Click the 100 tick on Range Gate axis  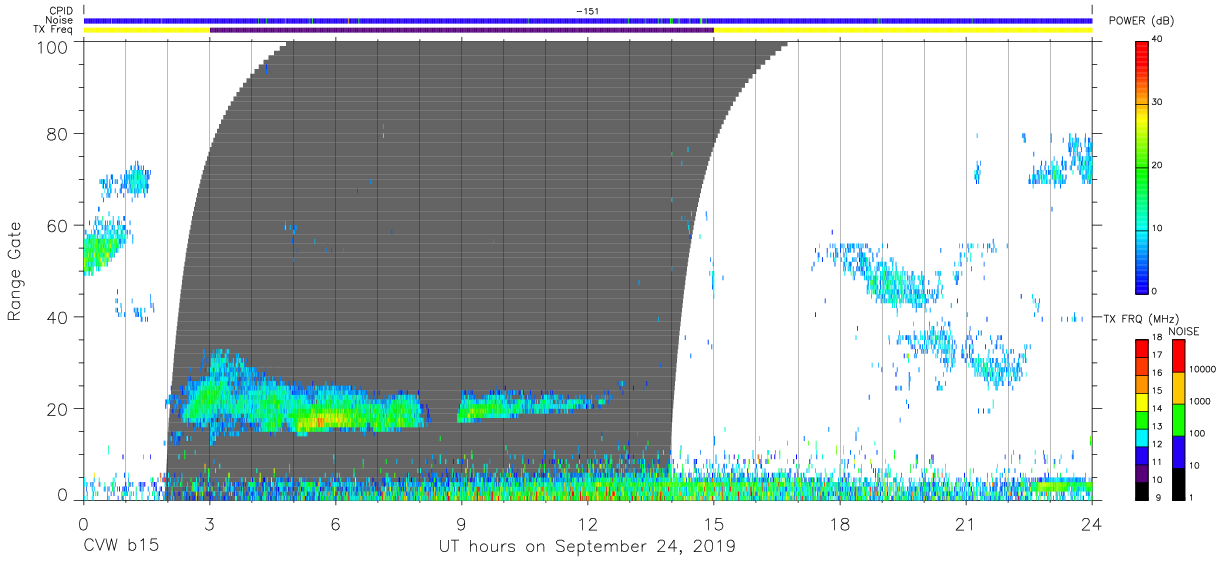[x=54, y=46]
